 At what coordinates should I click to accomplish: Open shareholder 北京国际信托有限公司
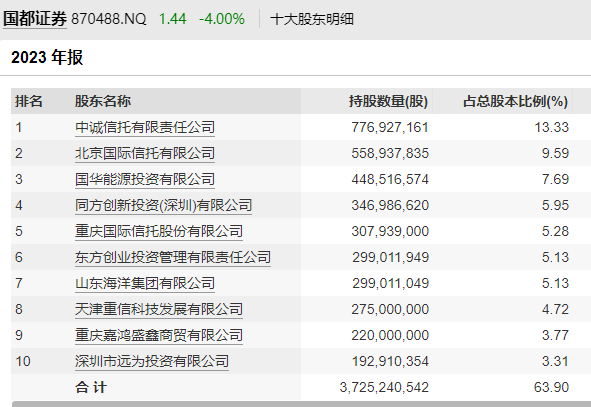tap(145, 153)
